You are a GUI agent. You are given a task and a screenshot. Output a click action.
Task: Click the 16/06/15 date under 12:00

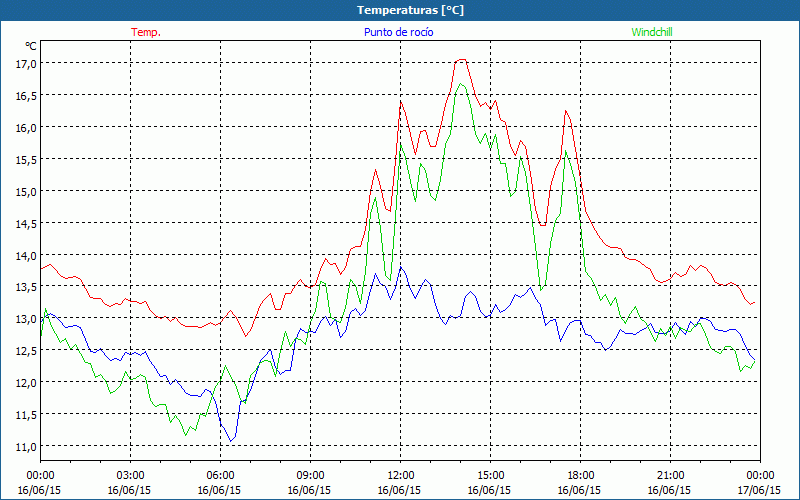(399, 490)
